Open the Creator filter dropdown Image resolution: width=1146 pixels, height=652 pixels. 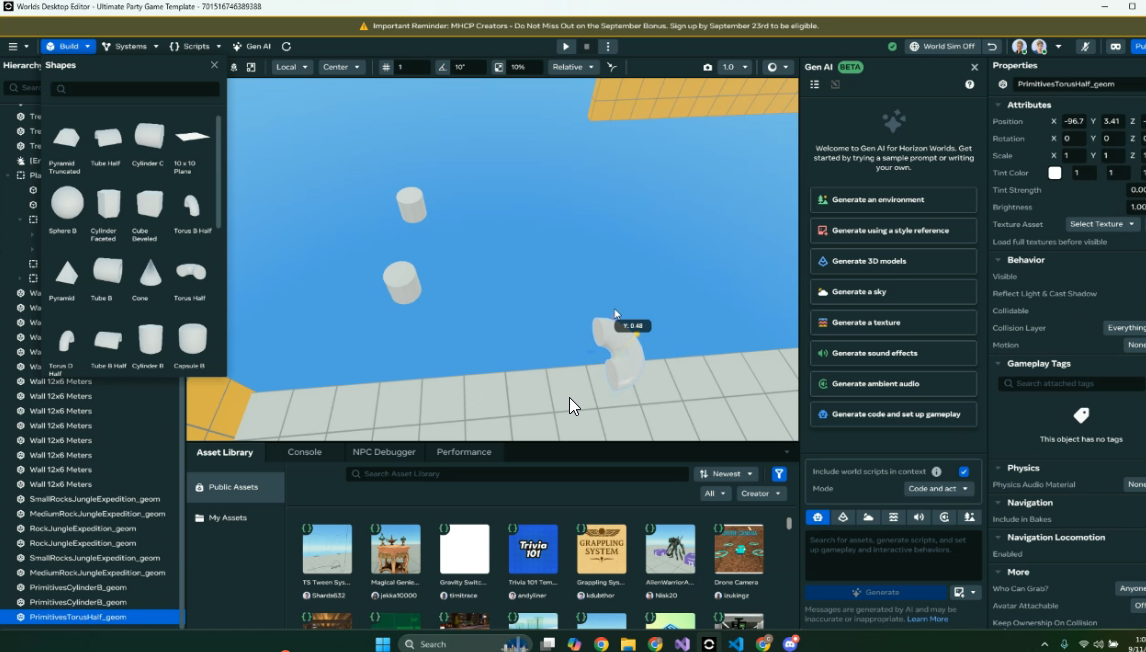pyautogui.click(x=761, y=493)
